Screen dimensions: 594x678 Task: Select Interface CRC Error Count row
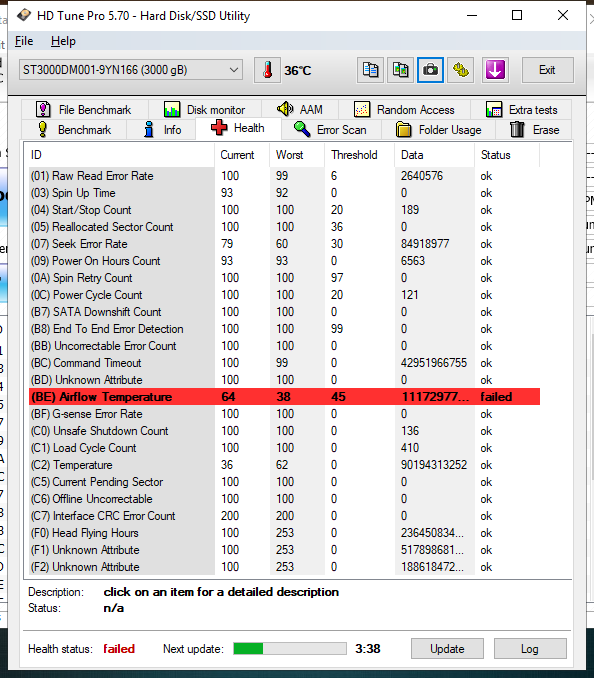point(284,516)
